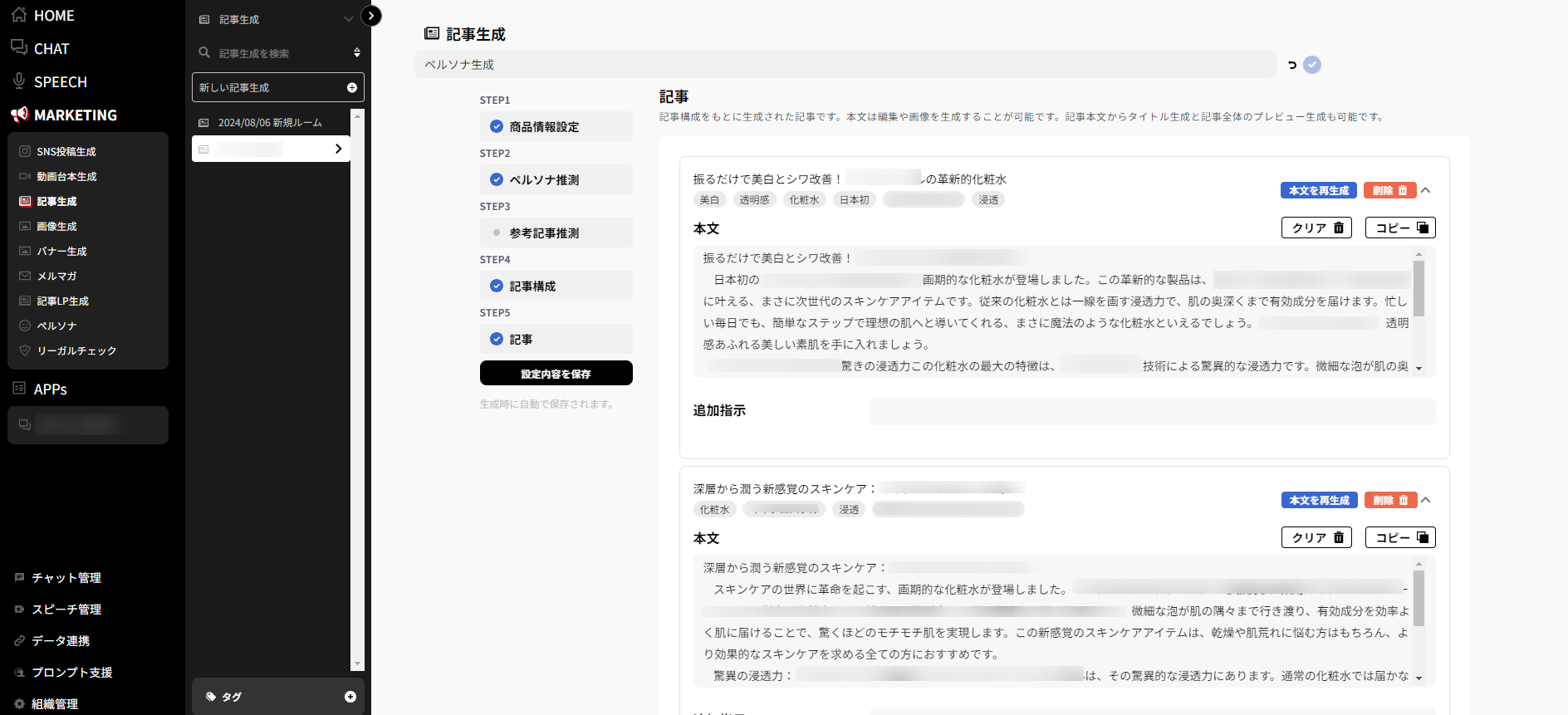1568x715 pixels.
Task: Click the add tag plus icon
Action: click(350, 697)
